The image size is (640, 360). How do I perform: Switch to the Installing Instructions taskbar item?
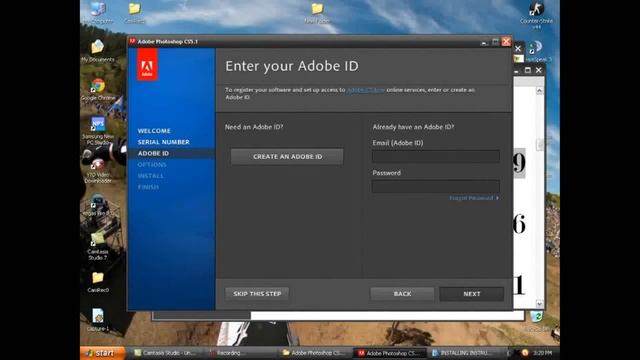463,353
